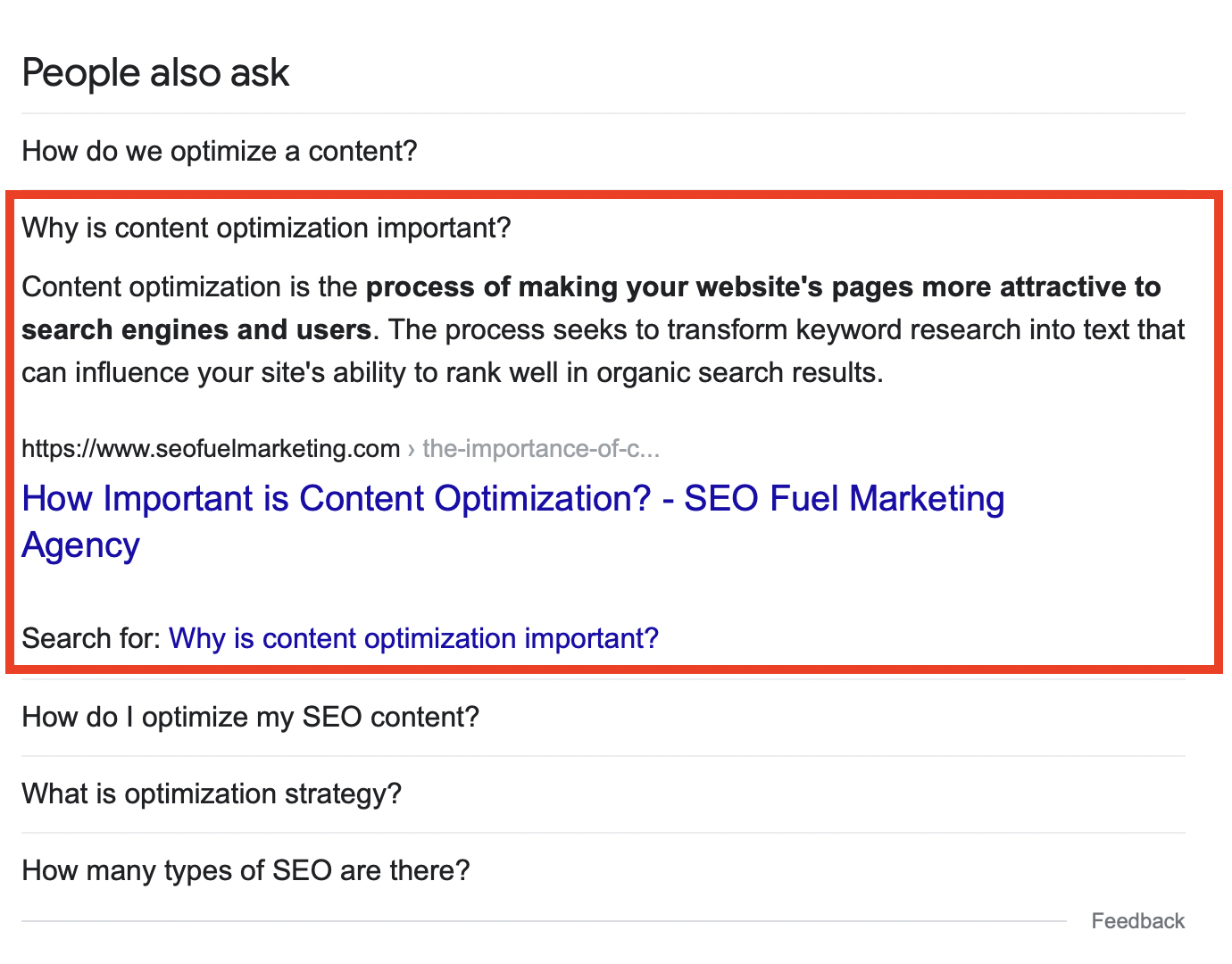
Task: Click bold text "search engines and users"
Action: 196,330
